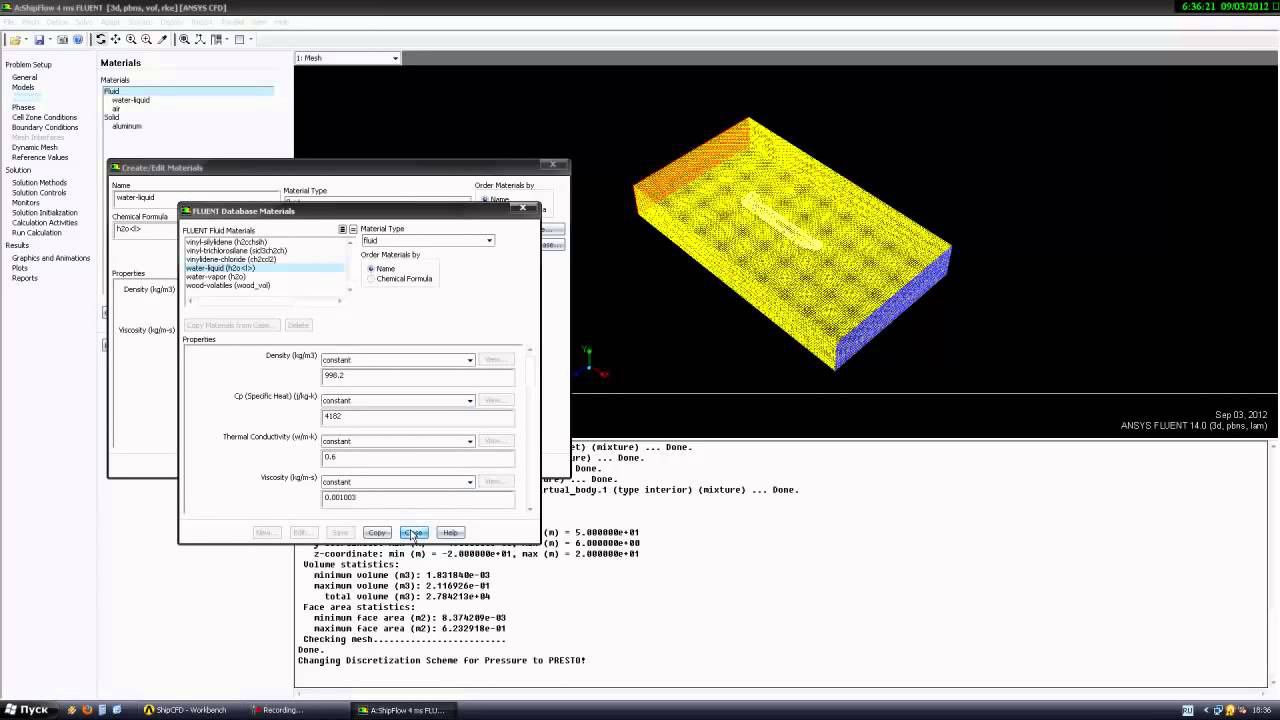Open Dynamic Mesh task page
1280x720 pixels.
[x=35, y=147]
